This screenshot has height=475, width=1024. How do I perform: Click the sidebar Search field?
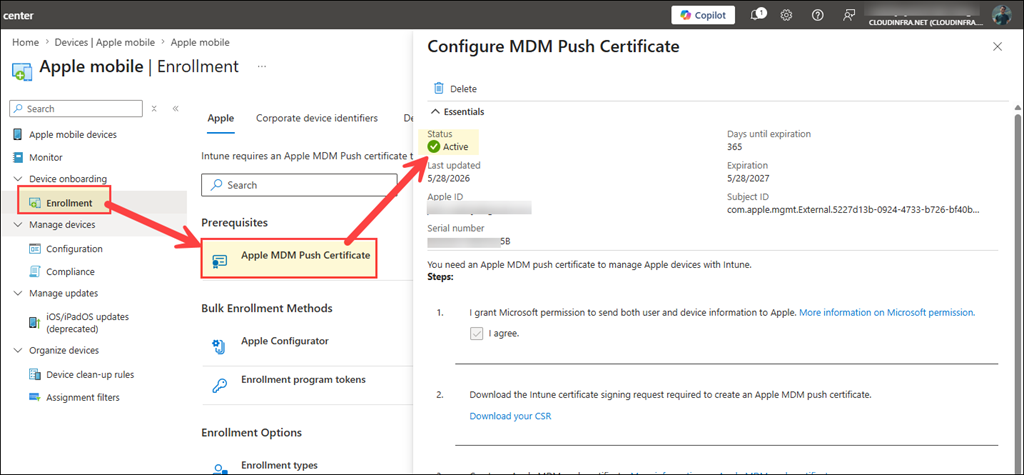pyautogui.click(x=76, y=108)
